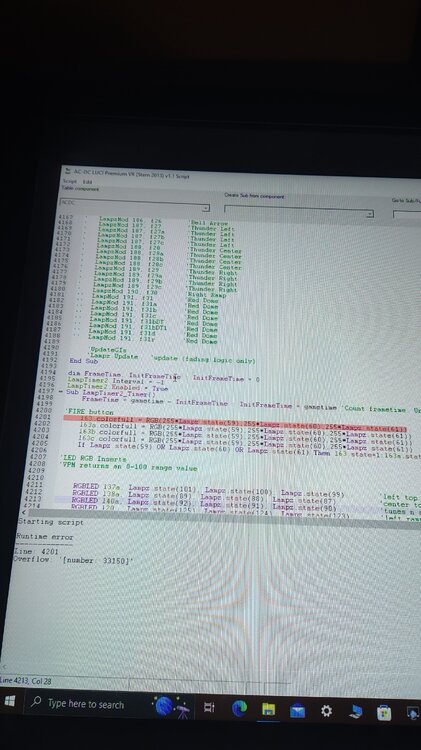The height and width of the screenshot is (750, 421).
Task: Collapse the LampTimer2_Timer Sub fold marker
Action: click(61, 393)
